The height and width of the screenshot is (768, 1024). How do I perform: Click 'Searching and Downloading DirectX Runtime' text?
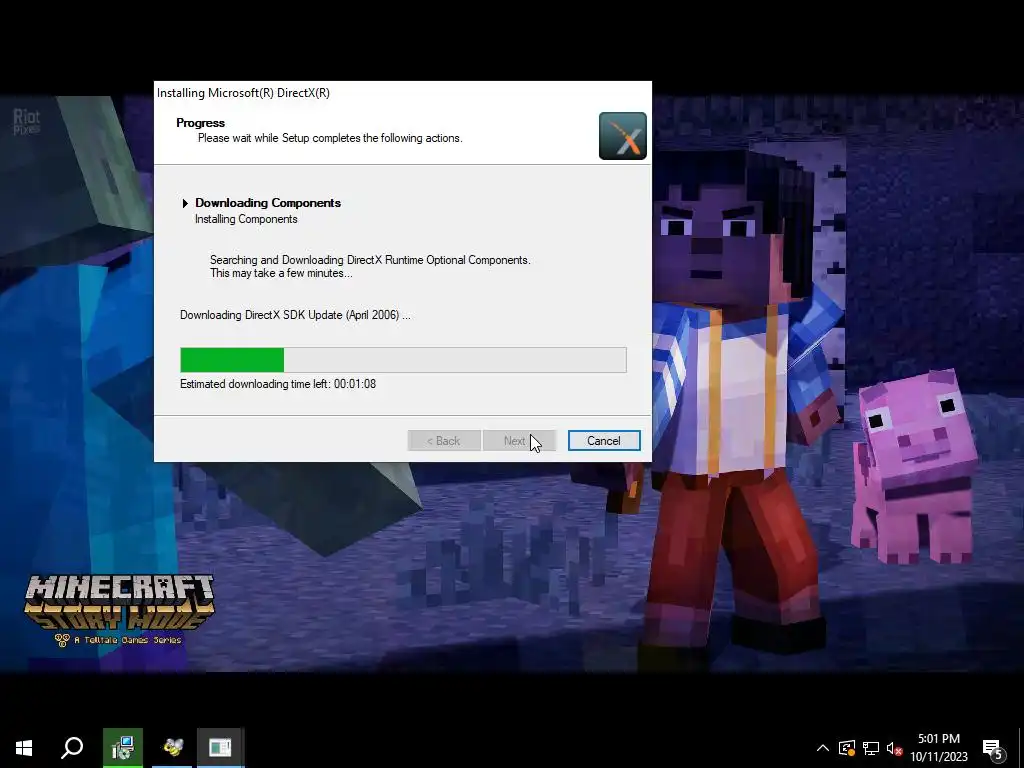370,260
